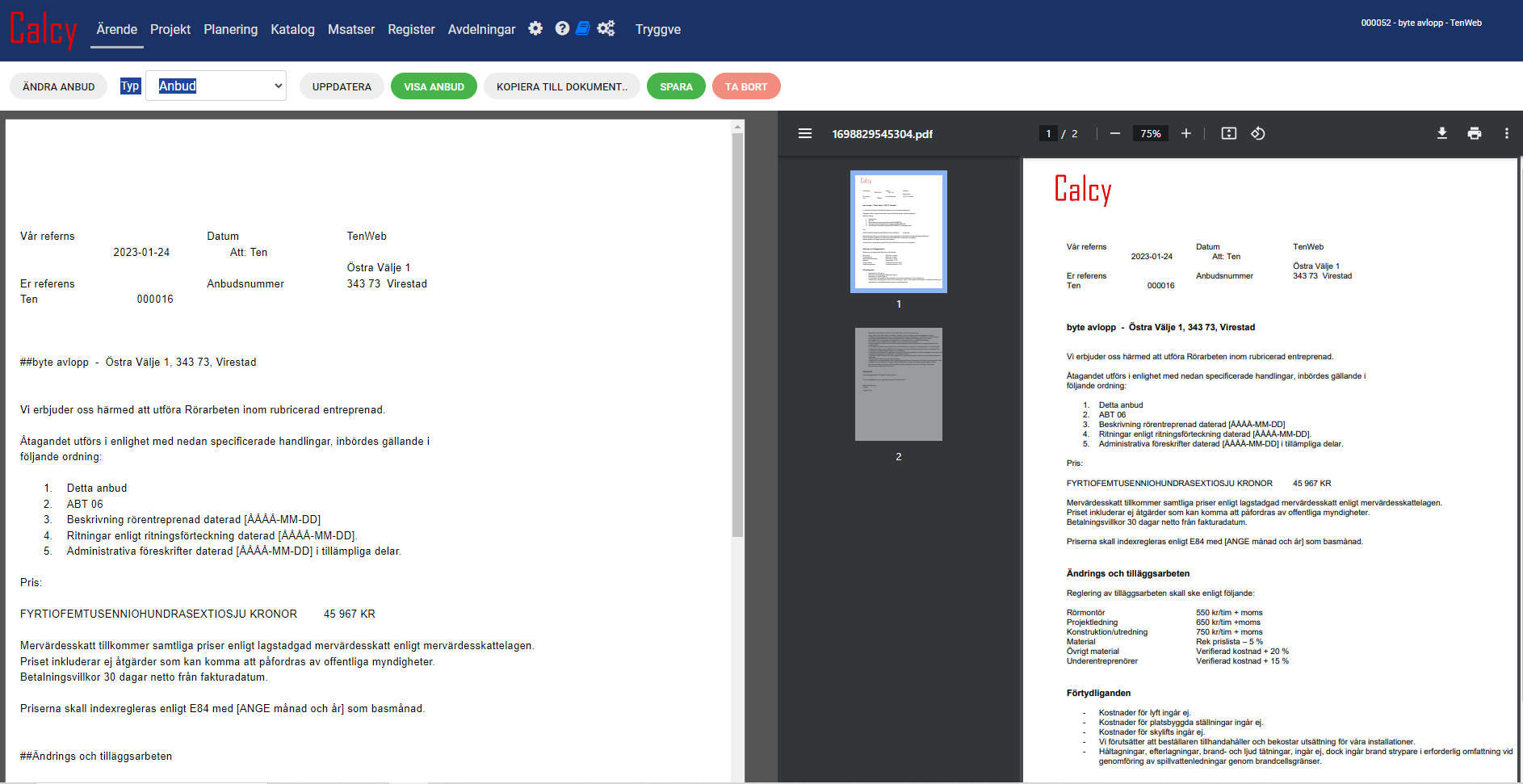Click the help question mark icon
Screen dimensions: 1523x784
click(562, 28)
